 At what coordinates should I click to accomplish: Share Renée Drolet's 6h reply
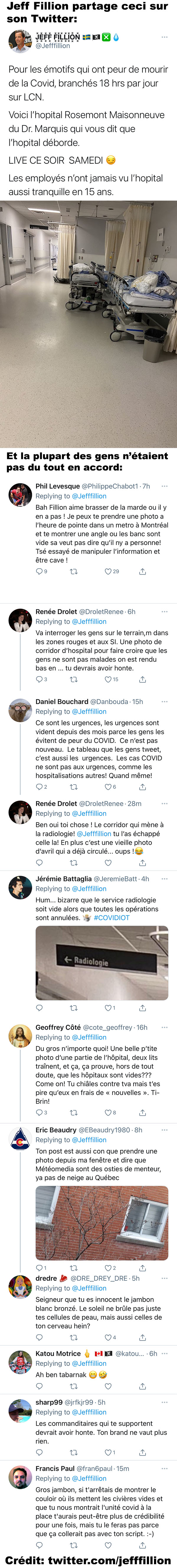click(142, 679)
